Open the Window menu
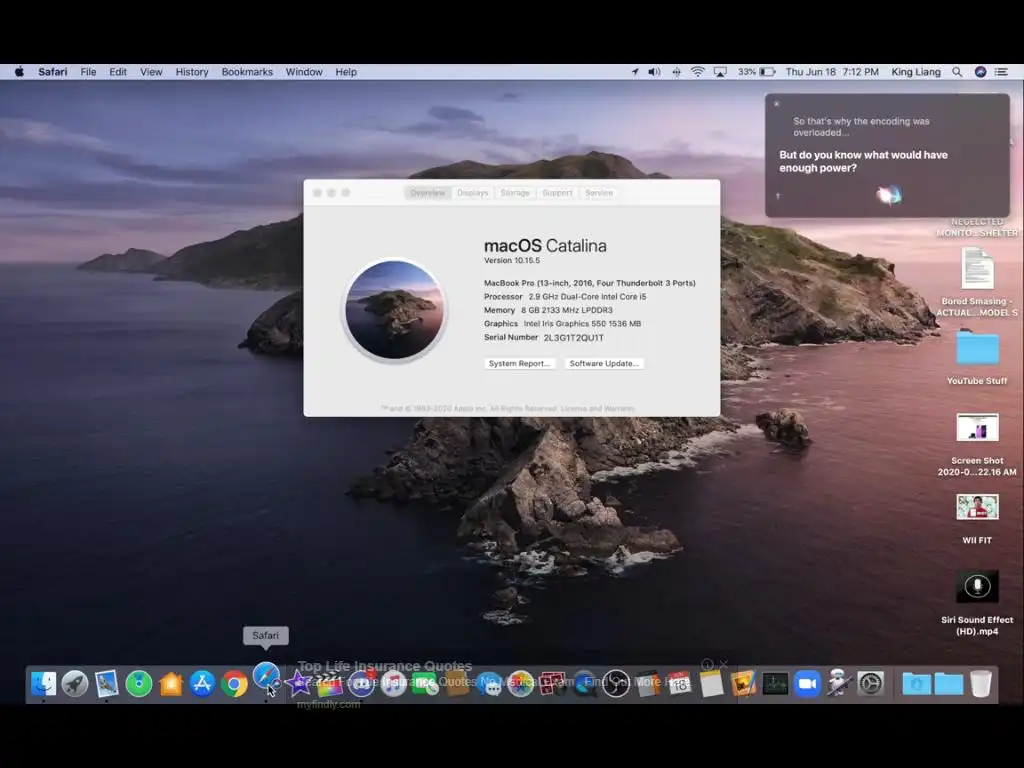The image size is (1024, 768). click(304, 72)
